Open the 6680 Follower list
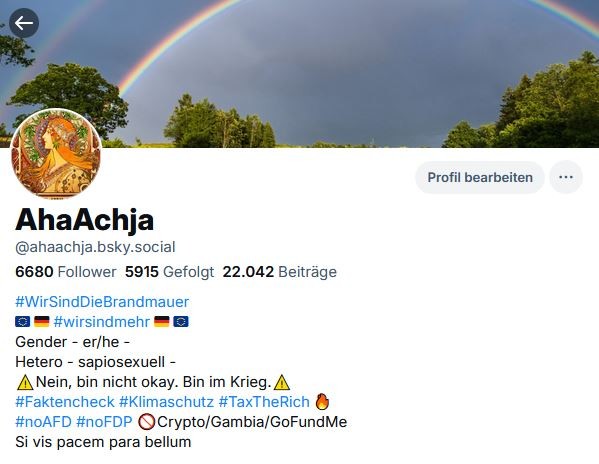Image resolution: width=599 pixels, height=464 pixels. 66,272
